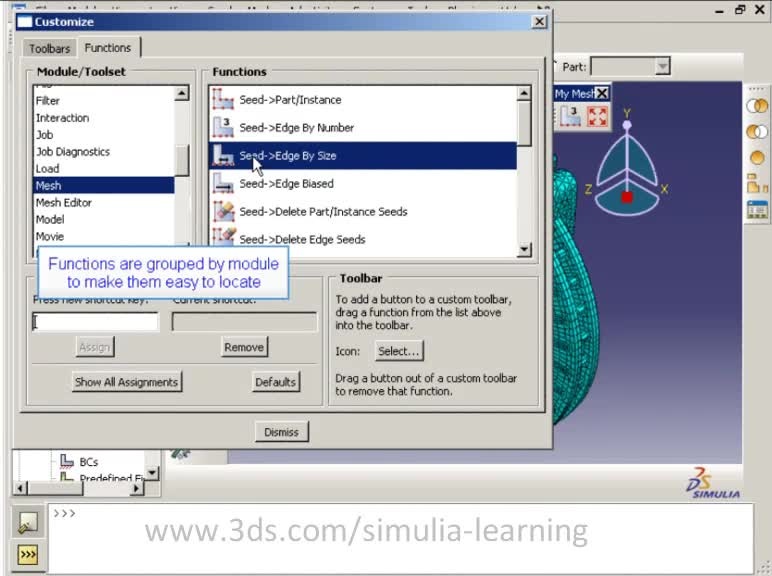772x576 pixels.
Task: Select Filter in Module/Toolset list
Action: tap(104, 101)
